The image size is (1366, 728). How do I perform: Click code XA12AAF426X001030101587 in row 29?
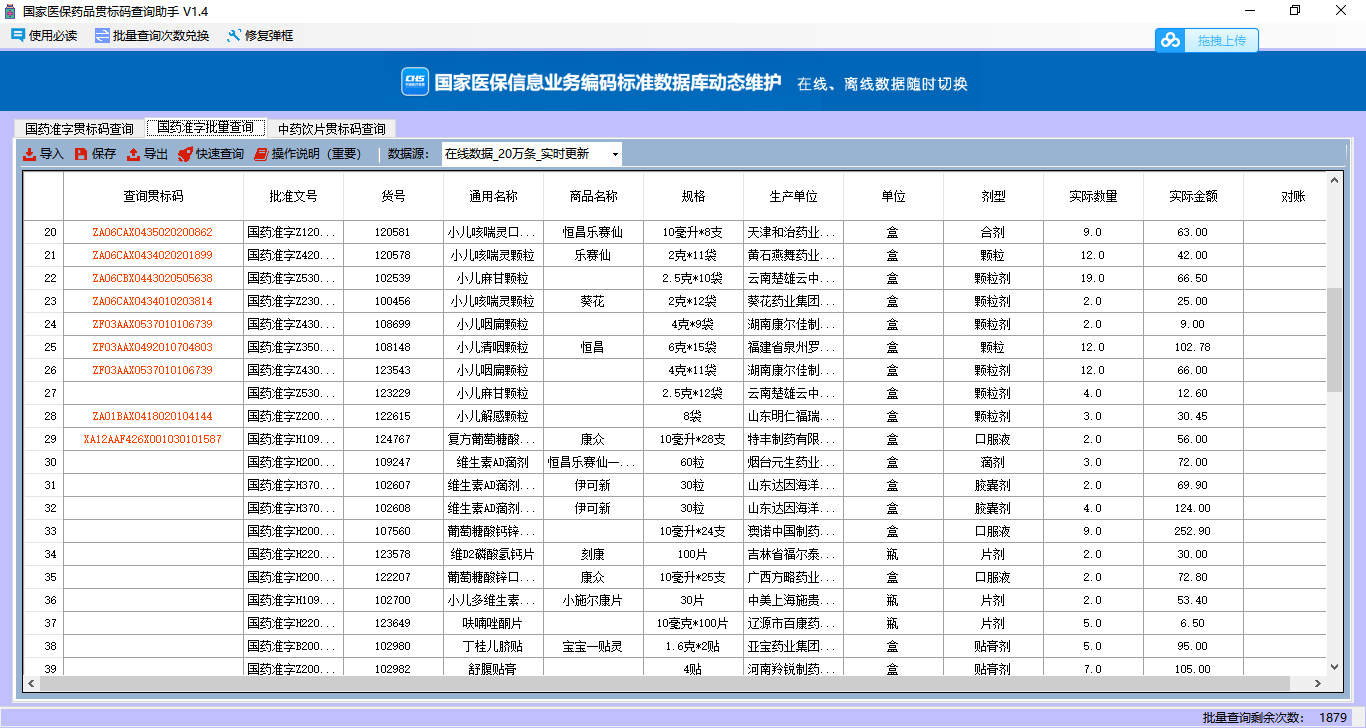click(153, 439)
